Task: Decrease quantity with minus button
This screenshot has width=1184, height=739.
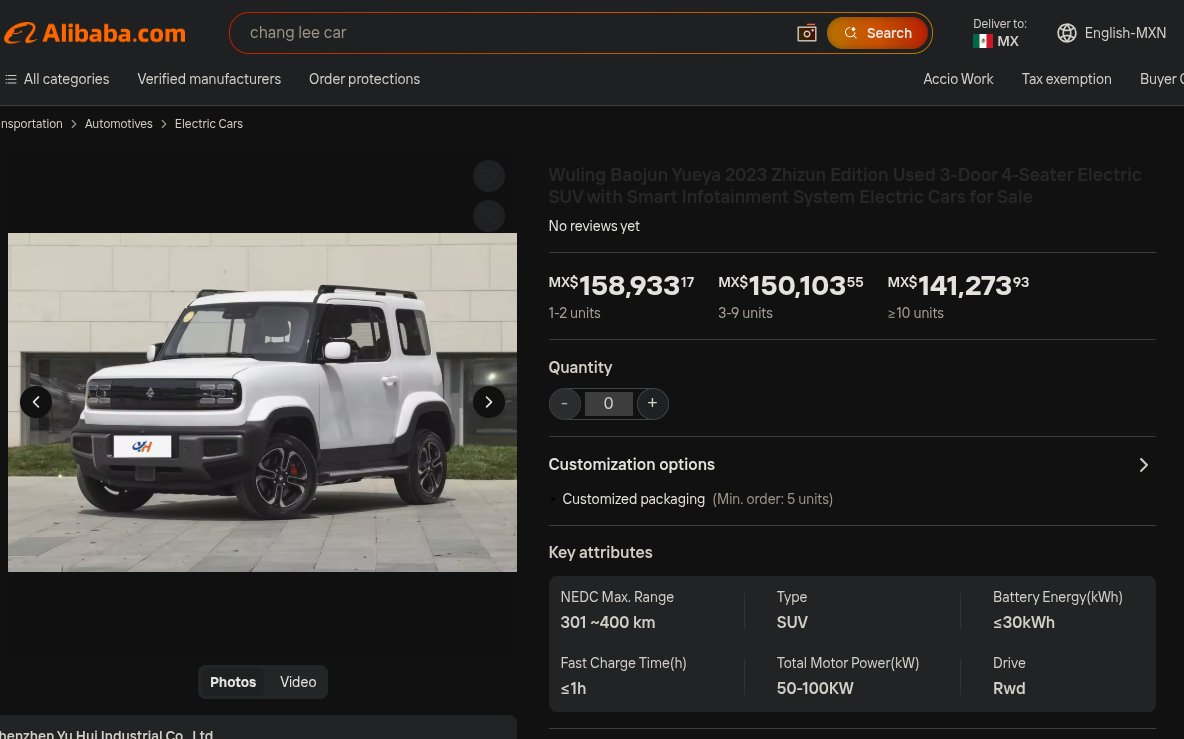Action: coord(564,404)
